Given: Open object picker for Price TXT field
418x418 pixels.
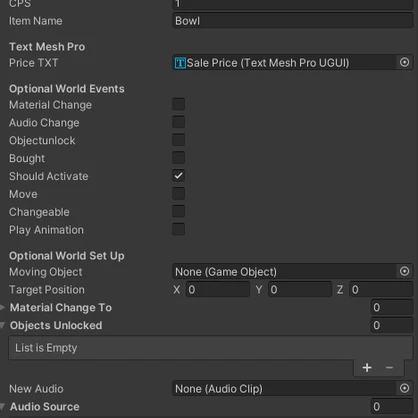Looking at the screenshot, I should 404,62.
